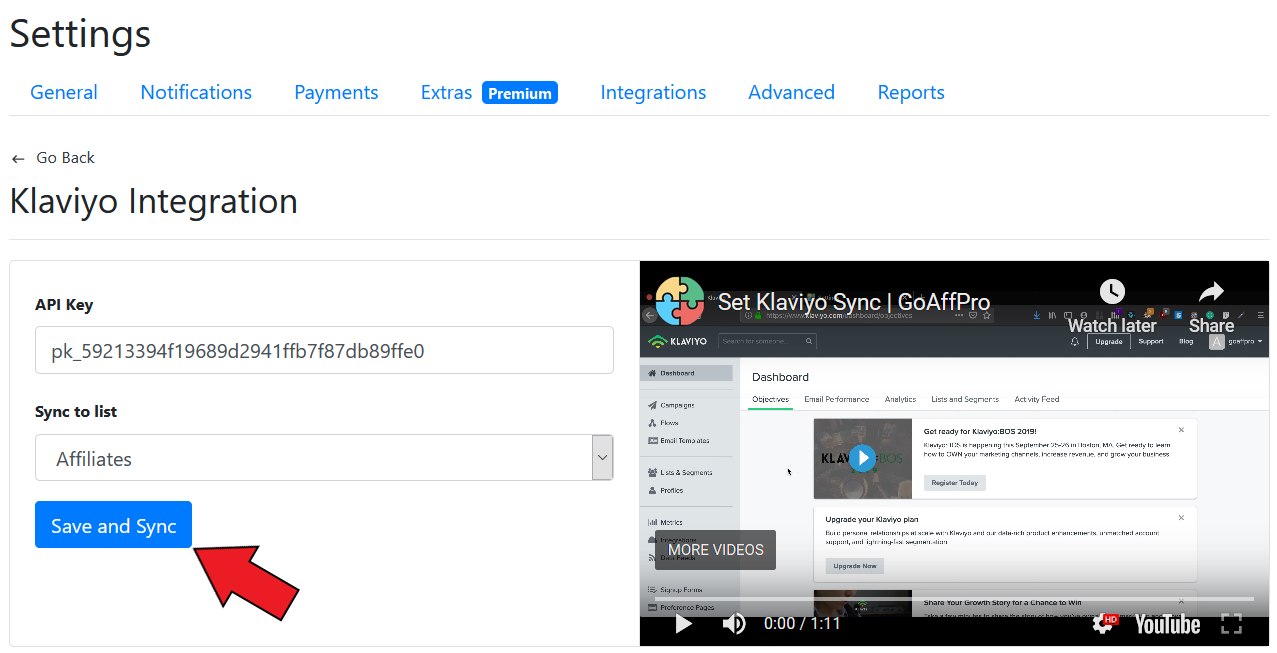
Task: Click the 0:00 / 1:11 time display
Action: coord(802,624)
